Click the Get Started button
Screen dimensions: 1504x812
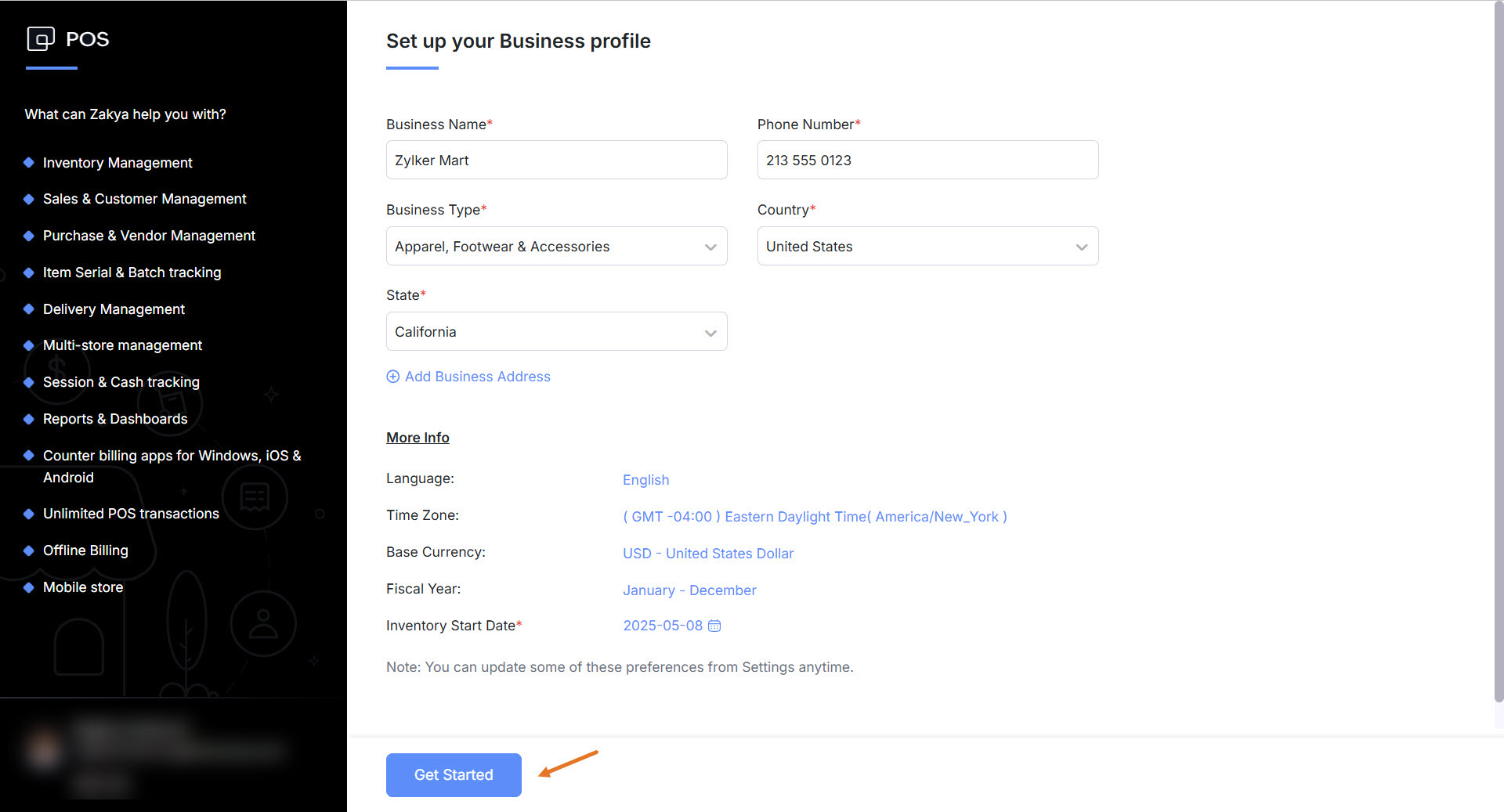pos(454,774)
